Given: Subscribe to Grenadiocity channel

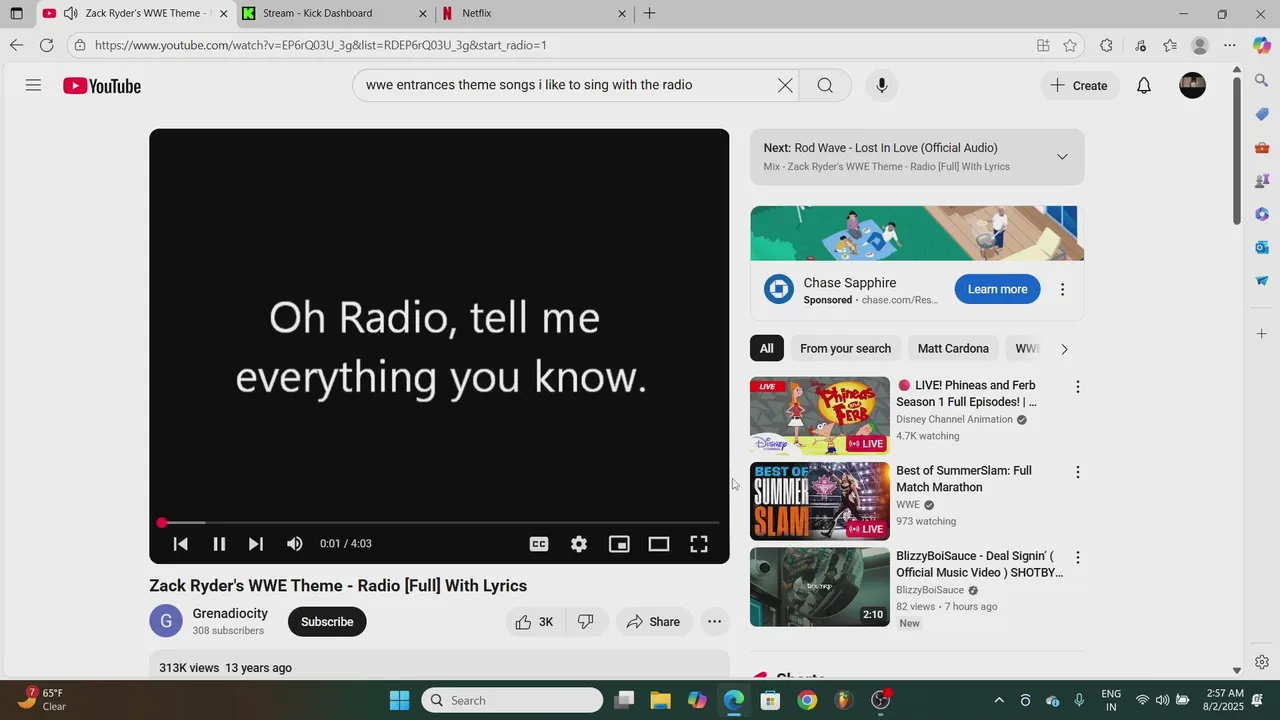Looking at the screenshot, I should (x=327, y=622).
